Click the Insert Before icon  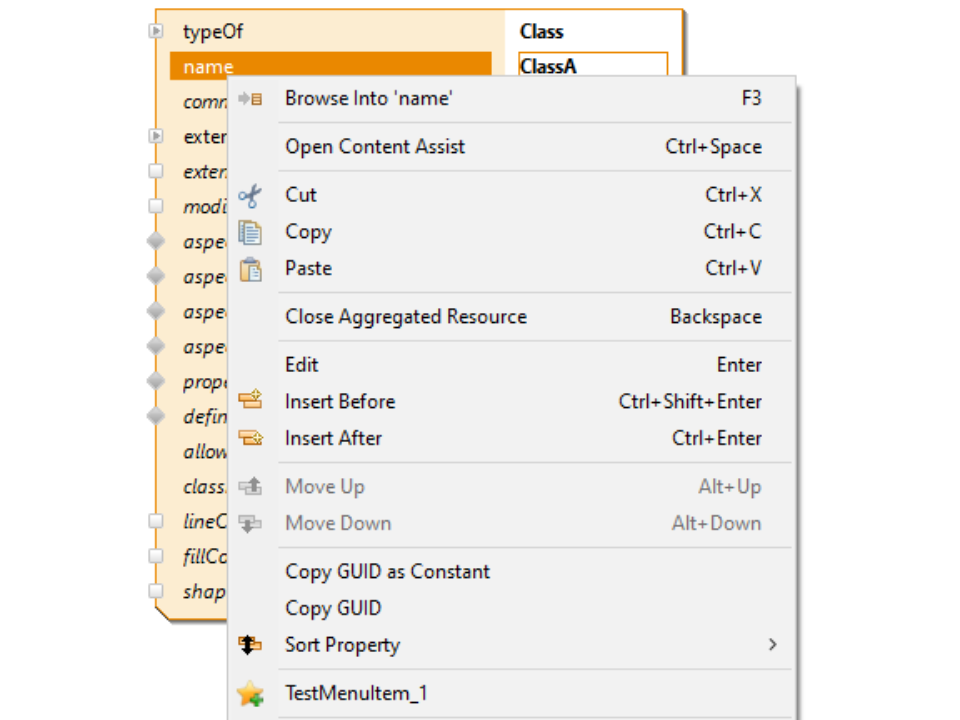tap(250, 401)
